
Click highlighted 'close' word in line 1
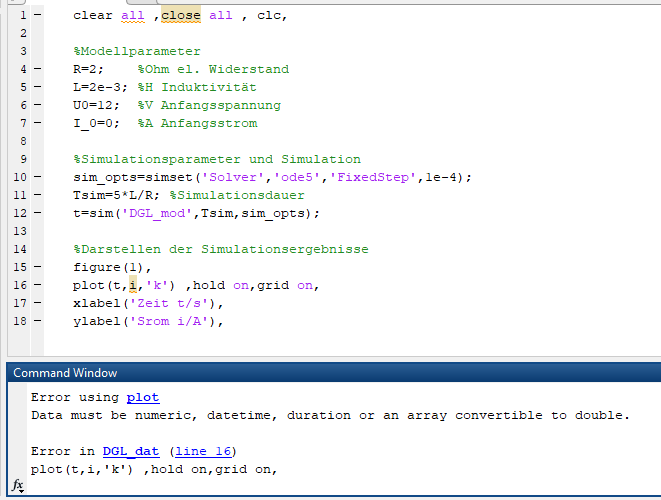coord(181,16)
